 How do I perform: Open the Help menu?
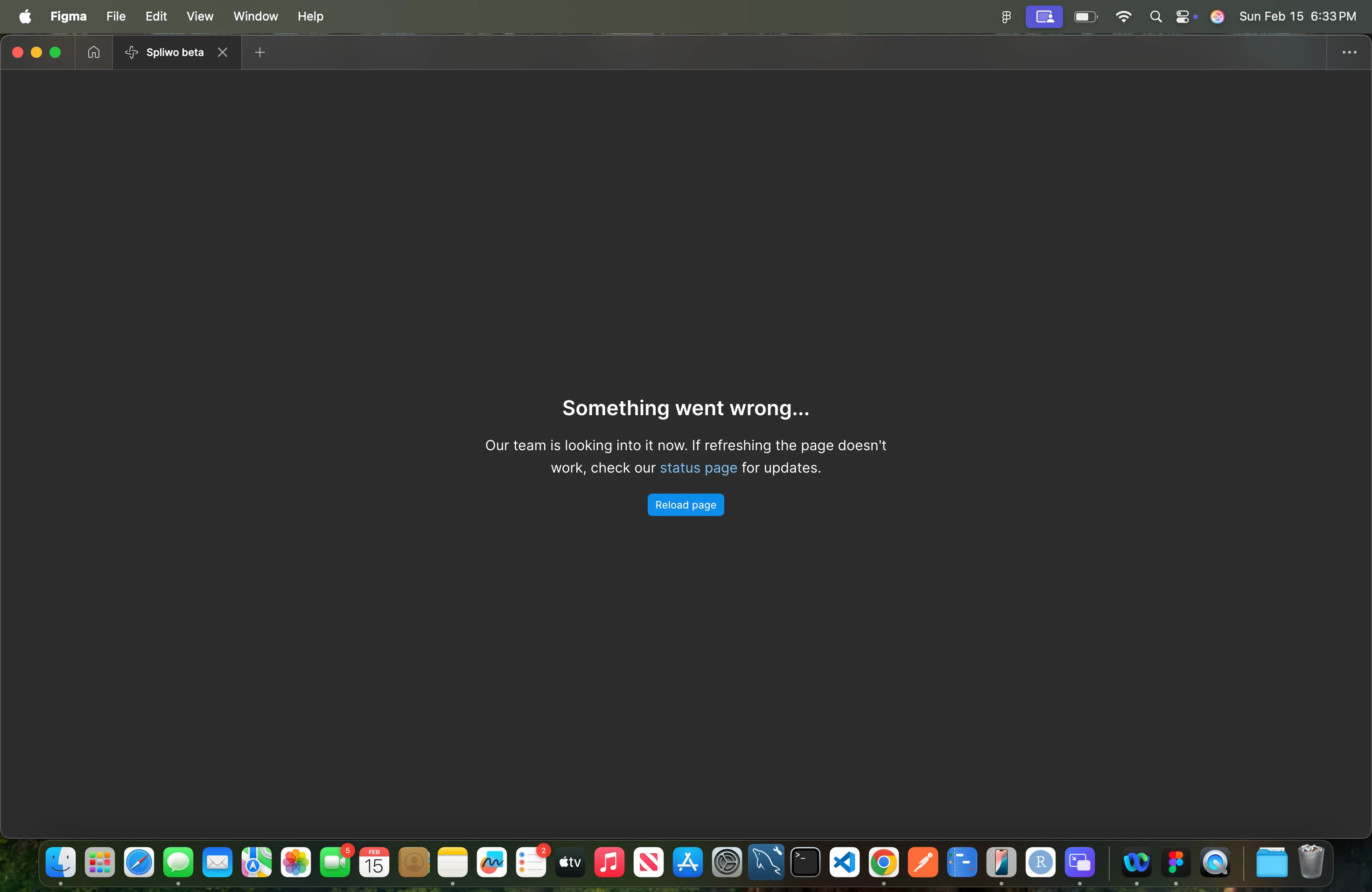[310, 16]
